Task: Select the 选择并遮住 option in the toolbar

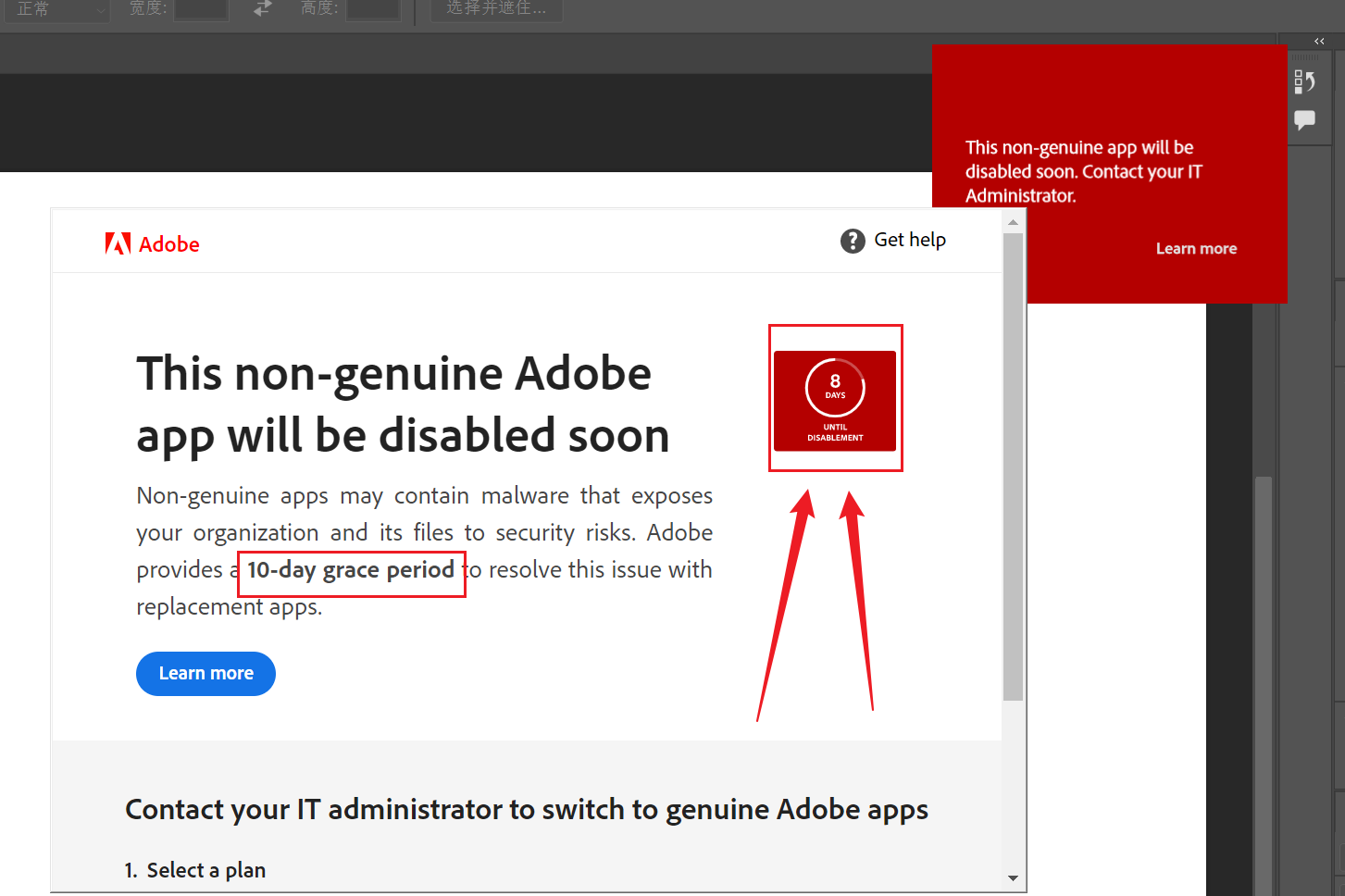Action: pyautogui.click(x=496, y=9)
